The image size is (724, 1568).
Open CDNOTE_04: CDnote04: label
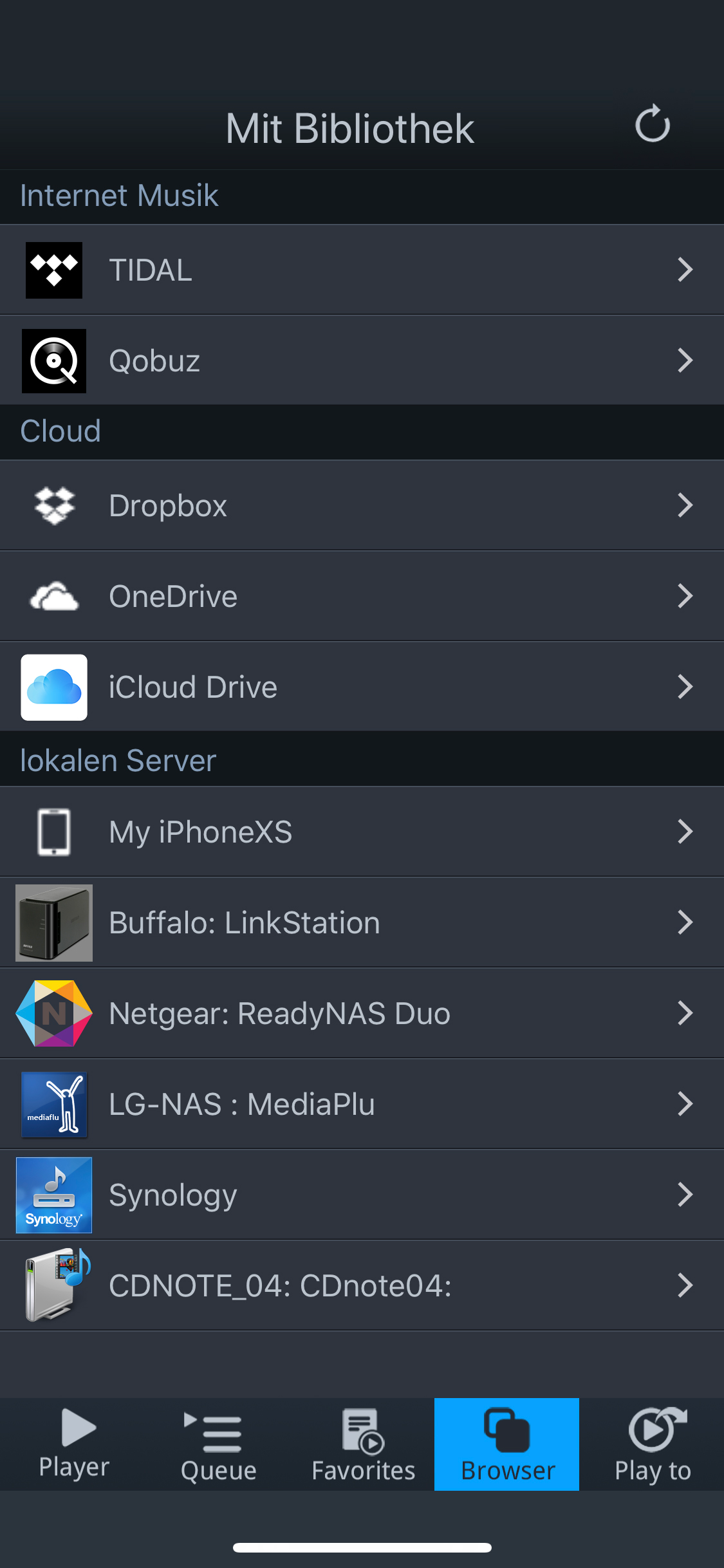(281, 1286)
